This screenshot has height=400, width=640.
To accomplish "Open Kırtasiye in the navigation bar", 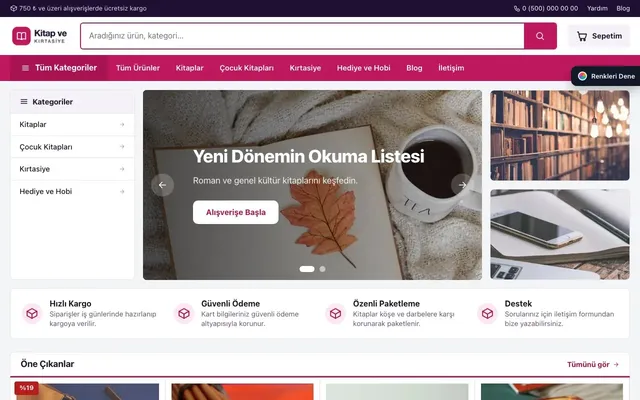I will [305, 68].
